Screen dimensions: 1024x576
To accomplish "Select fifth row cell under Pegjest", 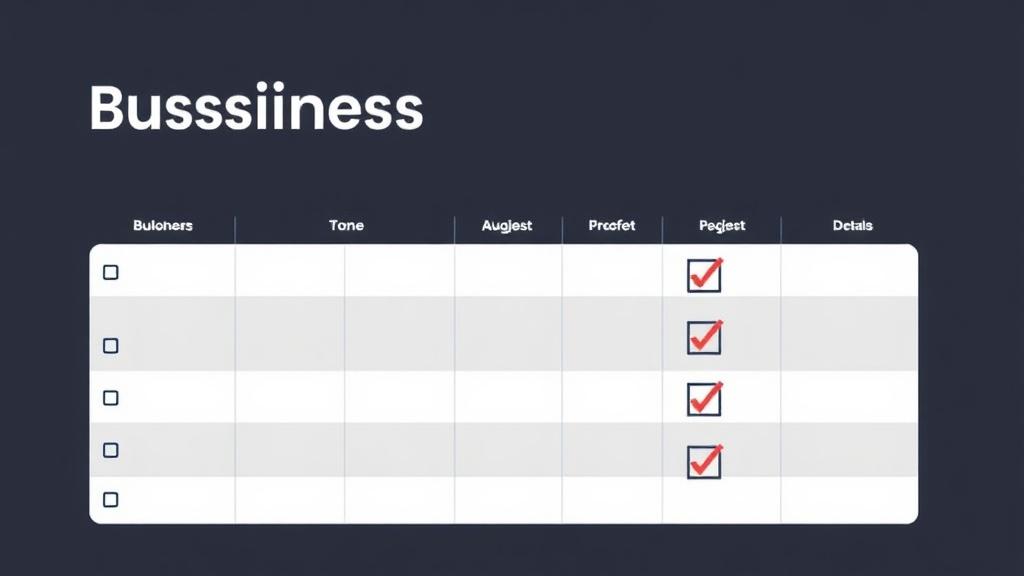I will pos(722,500).
